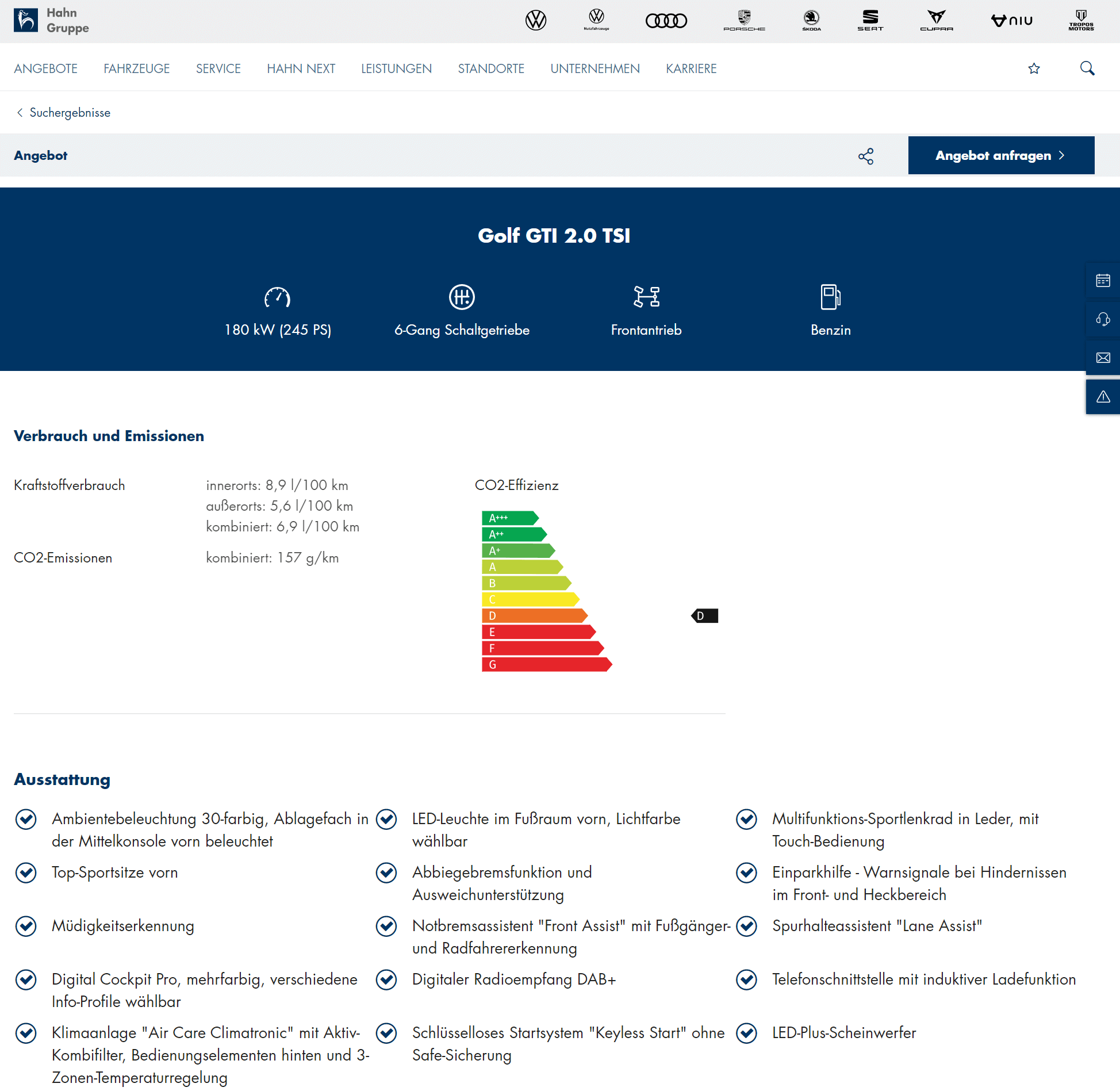Screen dimensions: 1120x1091
Task: Click the speedometer power icon
Action: point(277,297)
